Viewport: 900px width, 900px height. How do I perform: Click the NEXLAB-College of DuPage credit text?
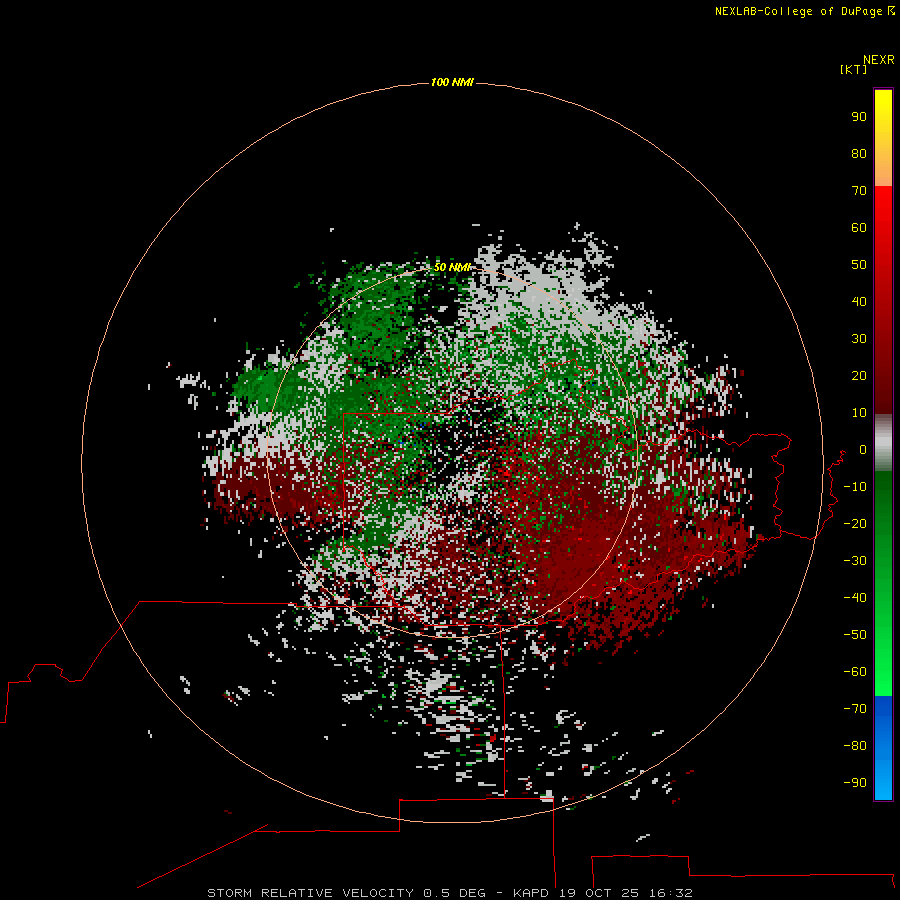tap(798, 11)
